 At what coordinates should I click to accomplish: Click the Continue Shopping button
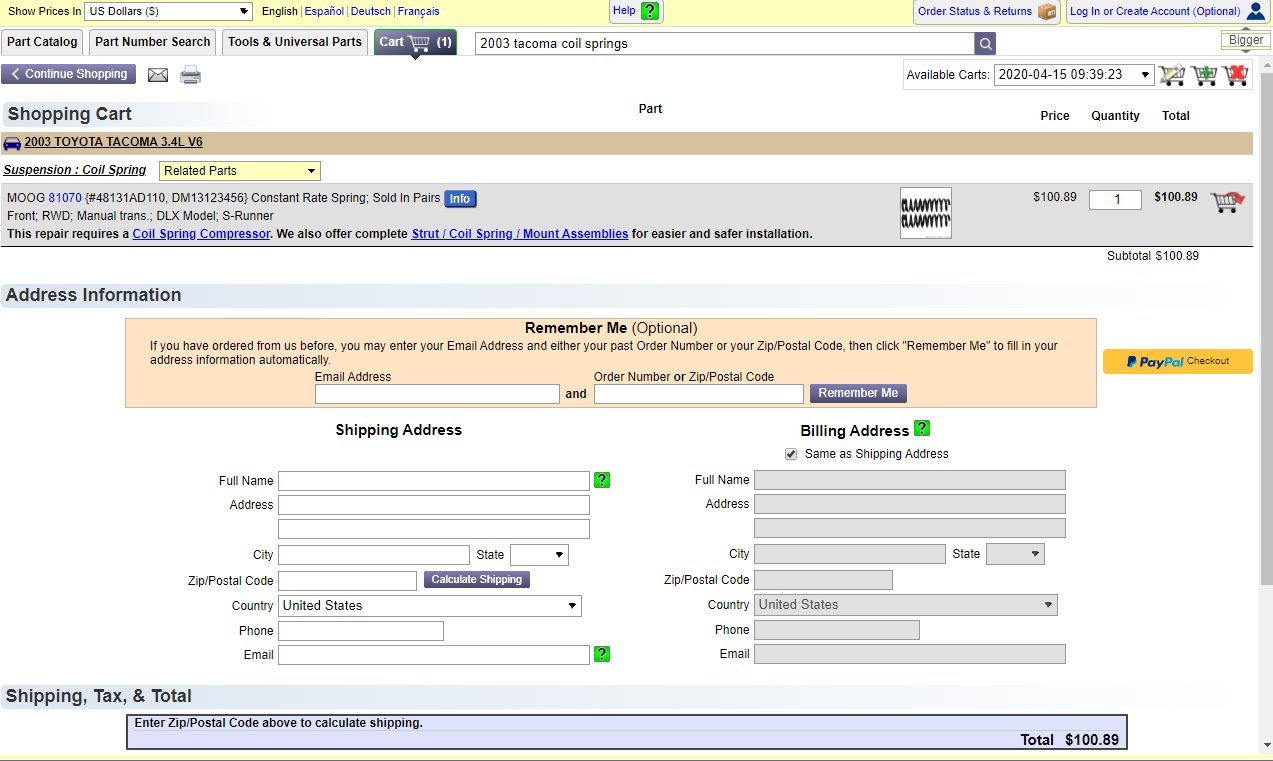69,74
